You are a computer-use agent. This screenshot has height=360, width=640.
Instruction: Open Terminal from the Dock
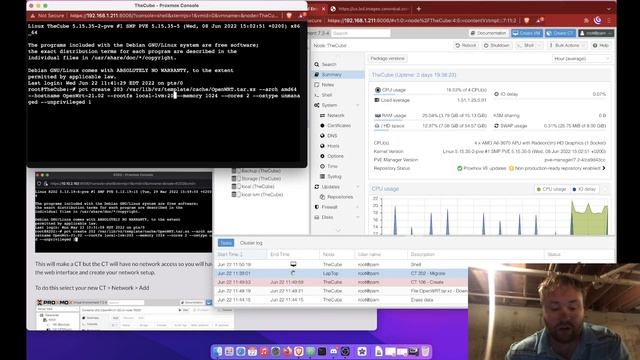tap(322, 351)
